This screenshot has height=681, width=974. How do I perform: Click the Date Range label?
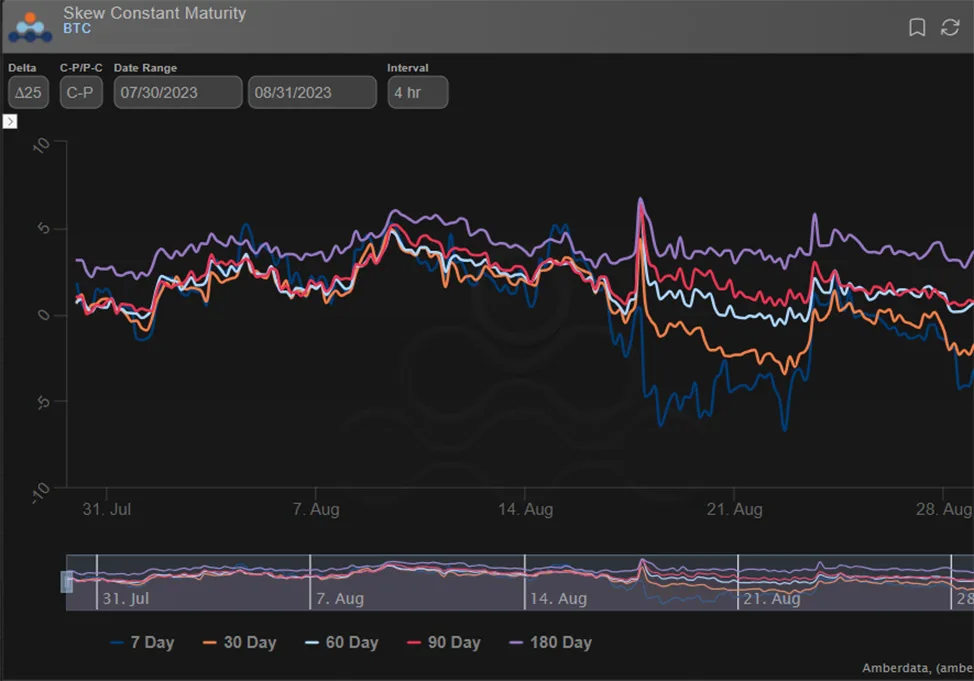point(145,68)
